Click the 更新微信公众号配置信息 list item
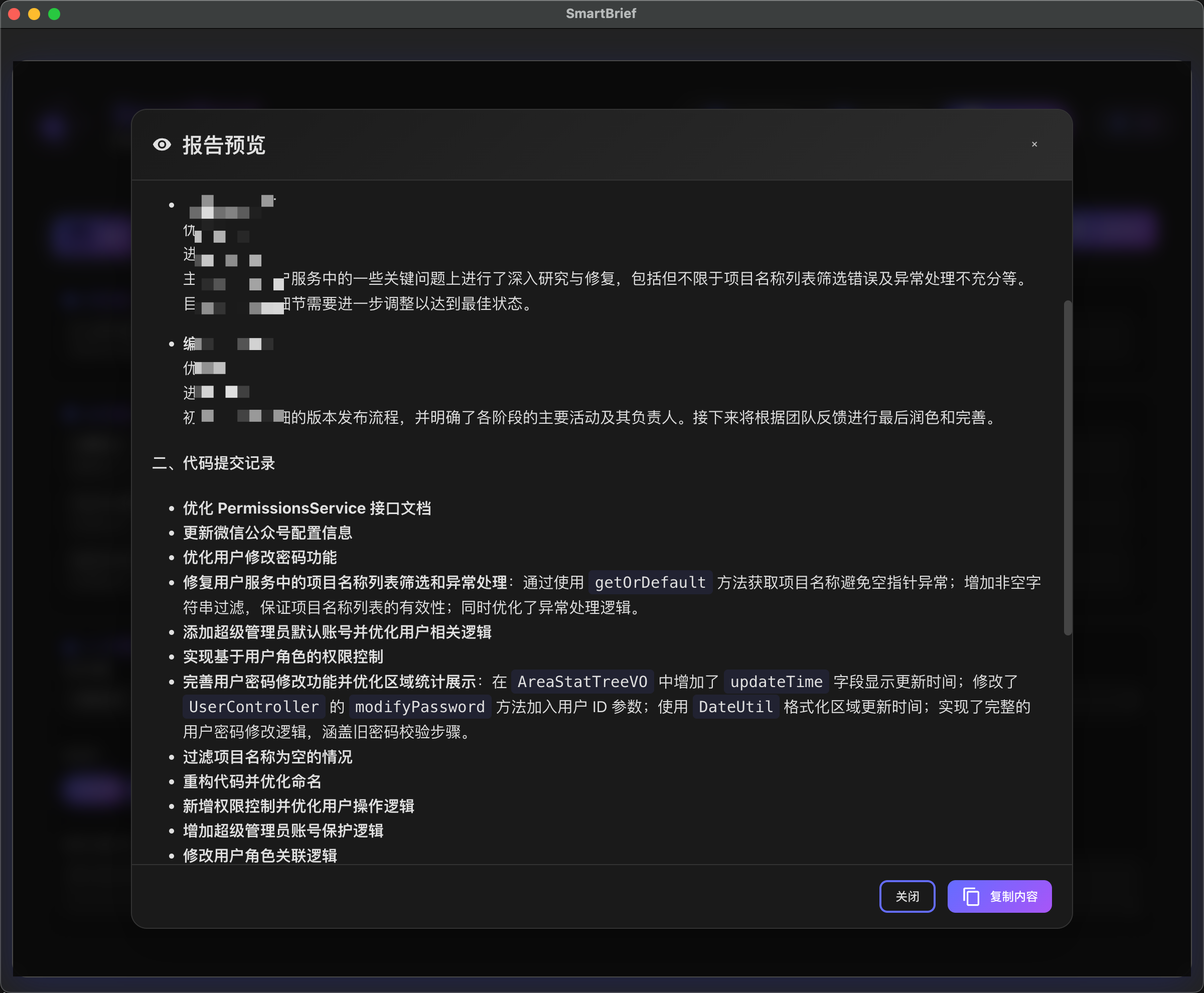1204x993 pixels. 267,533
